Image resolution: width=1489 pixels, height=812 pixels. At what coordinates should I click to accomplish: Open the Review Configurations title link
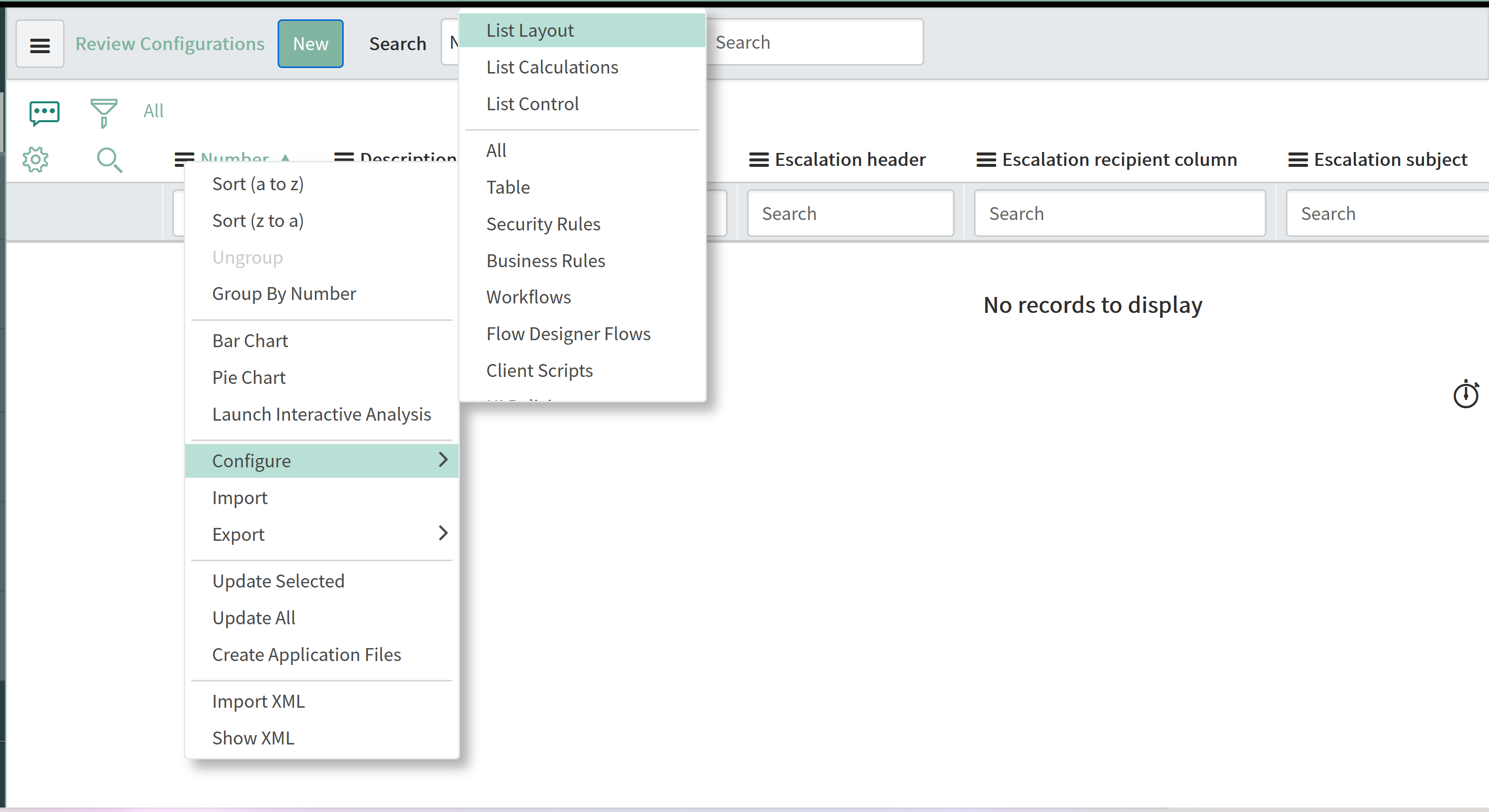(x=170, y=44)
